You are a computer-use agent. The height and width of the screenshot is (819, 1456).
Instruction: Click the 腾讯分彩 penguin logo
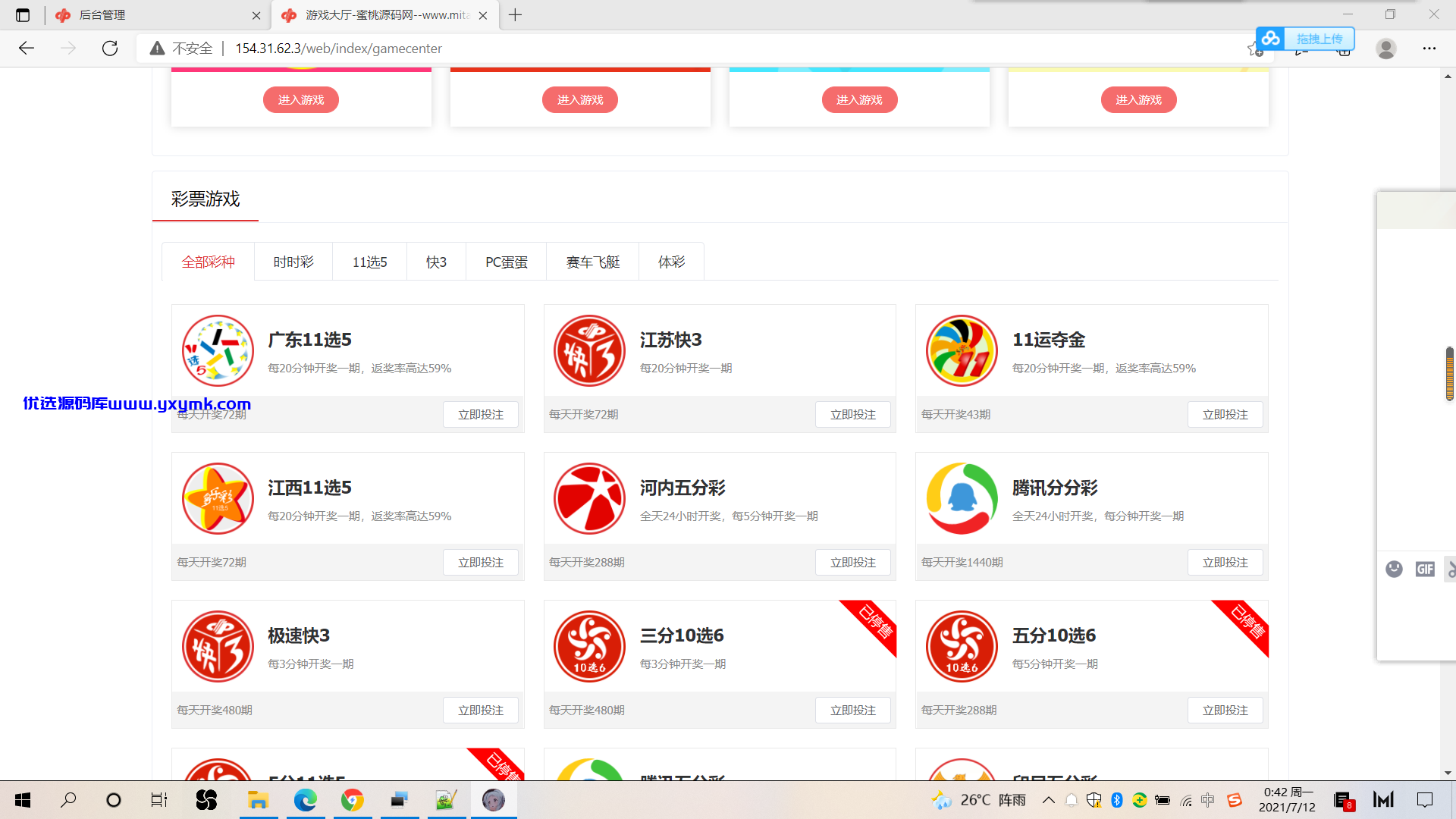coord(962,499)
